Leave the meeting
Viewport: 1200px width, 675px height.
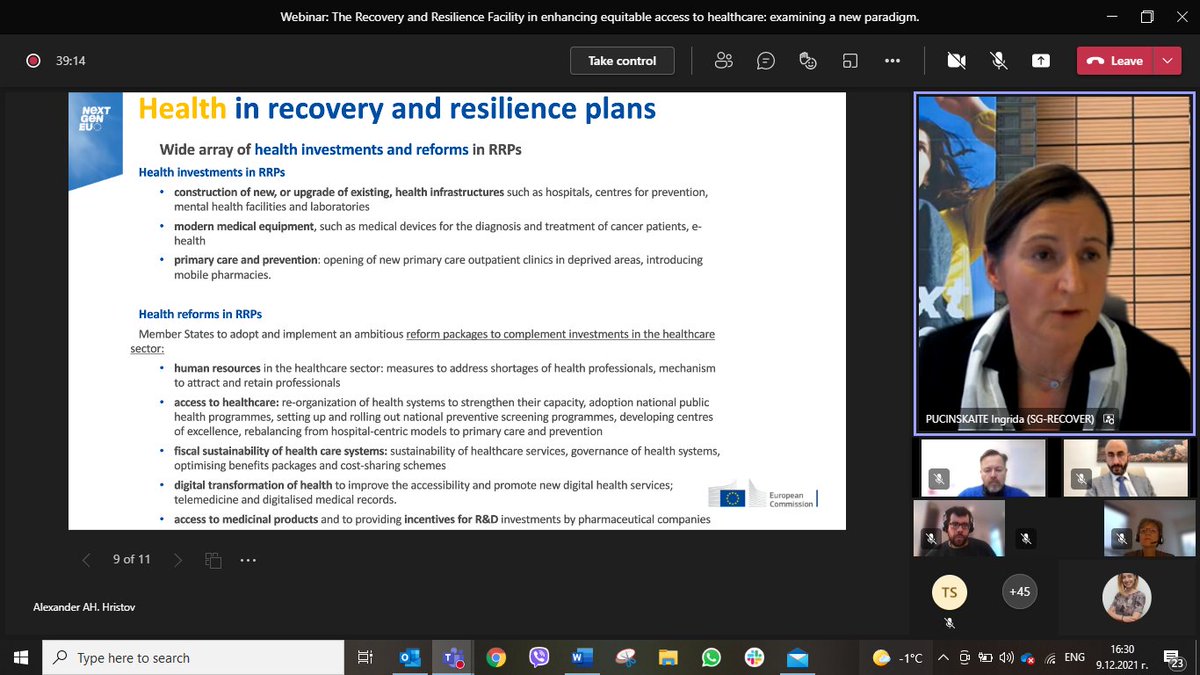[1115, 61]
